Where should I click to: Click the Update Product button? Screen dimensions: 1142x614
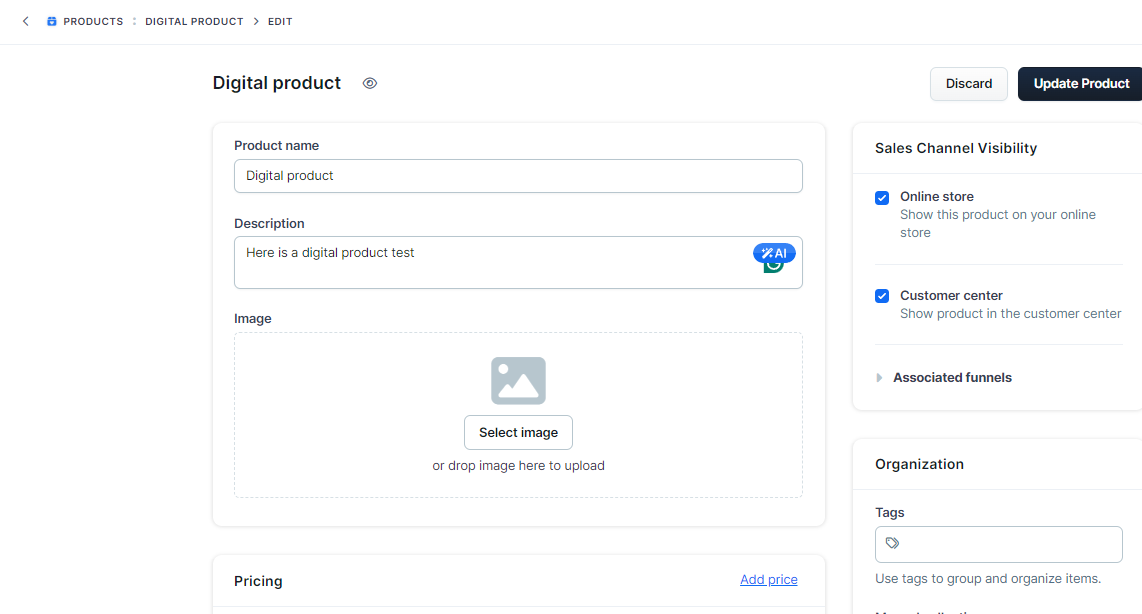[x=1080, y=84]
